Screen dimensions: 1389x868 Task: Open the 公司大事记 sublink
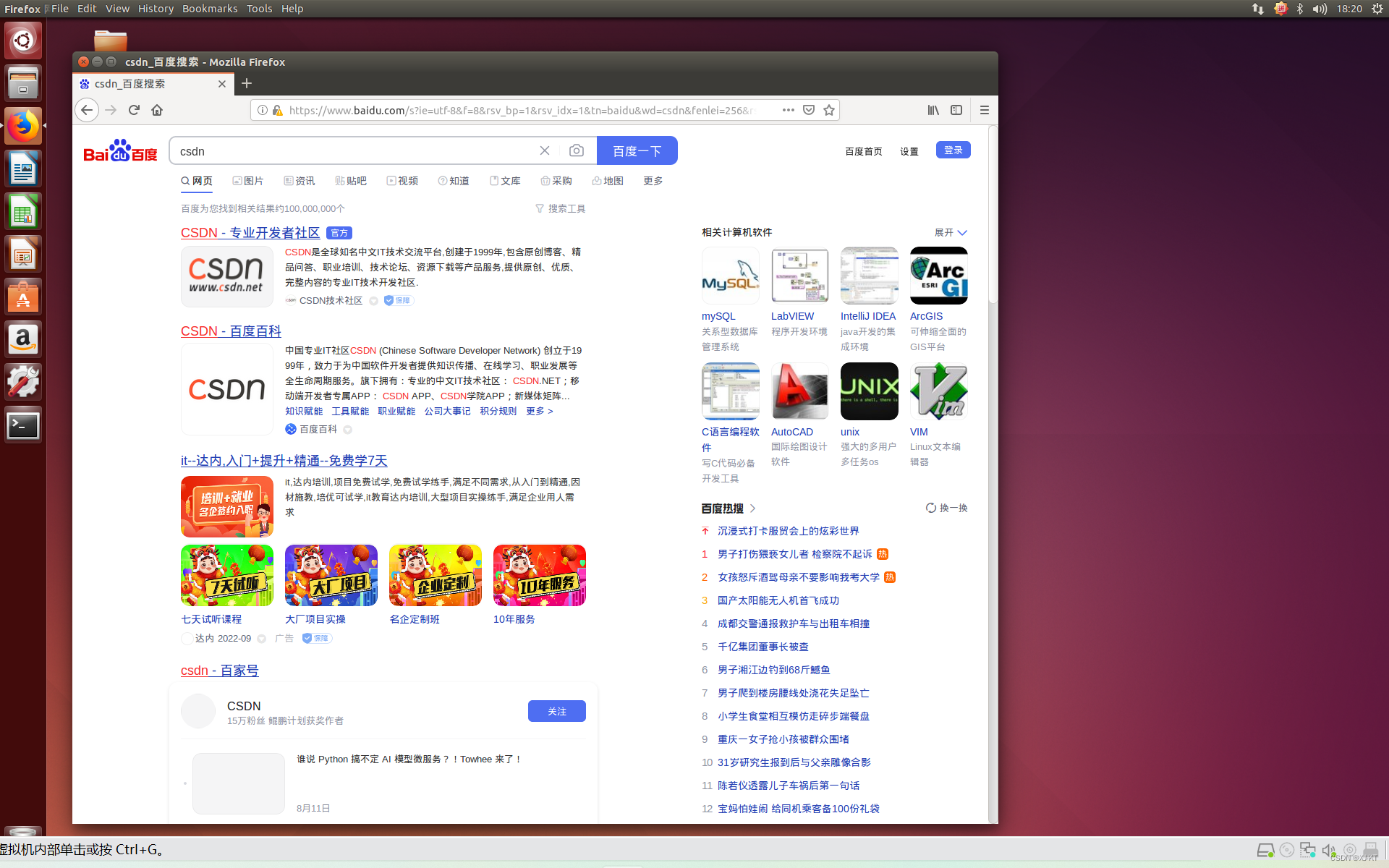point(447,411)
